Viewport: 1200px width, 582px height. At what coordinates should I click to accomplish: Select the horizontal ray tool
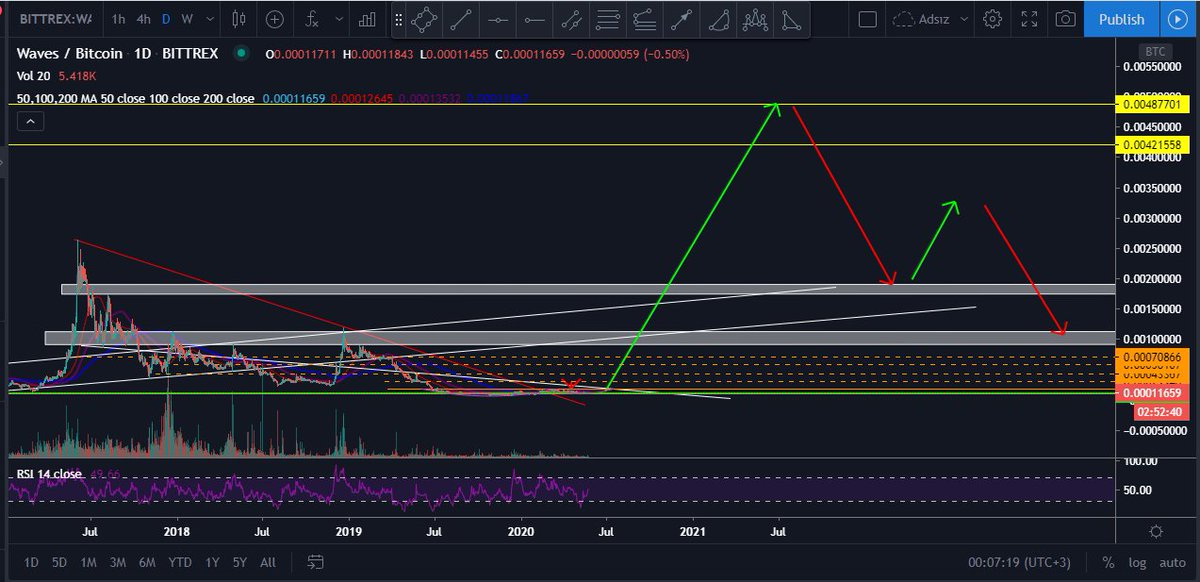[x=535, y=19]
